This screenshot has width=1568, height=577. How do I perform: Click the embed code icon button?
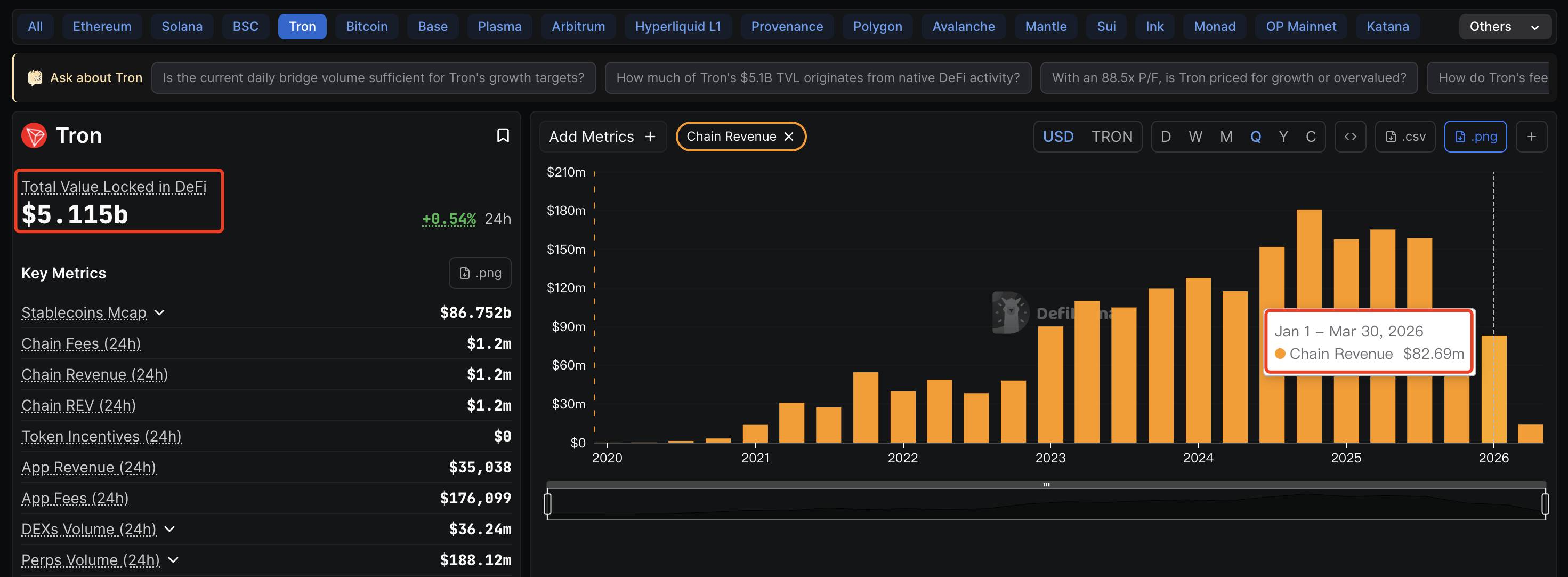(x=1350, y=137)
